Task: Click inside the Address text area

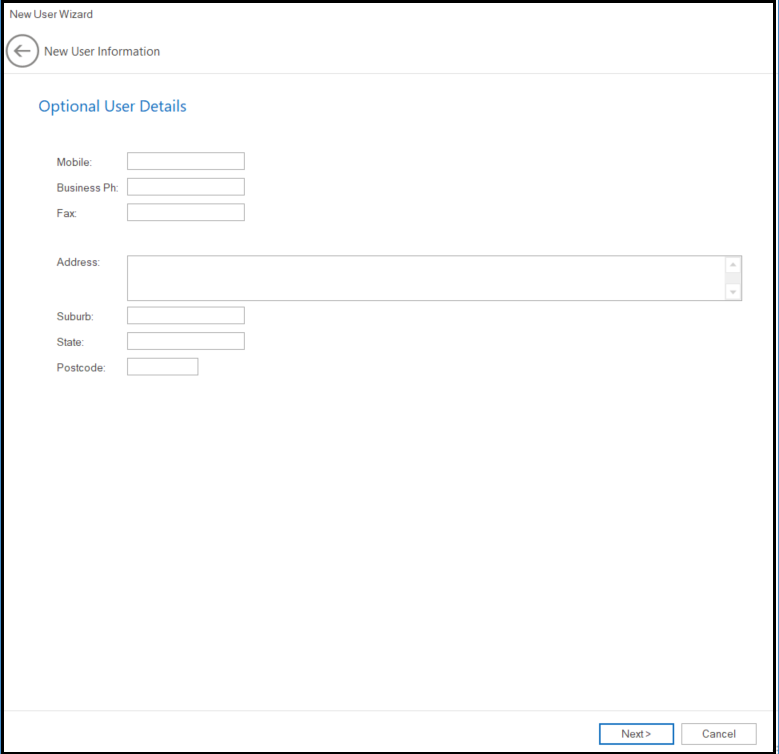Action: pyautogui.click(x=425, y=278)
